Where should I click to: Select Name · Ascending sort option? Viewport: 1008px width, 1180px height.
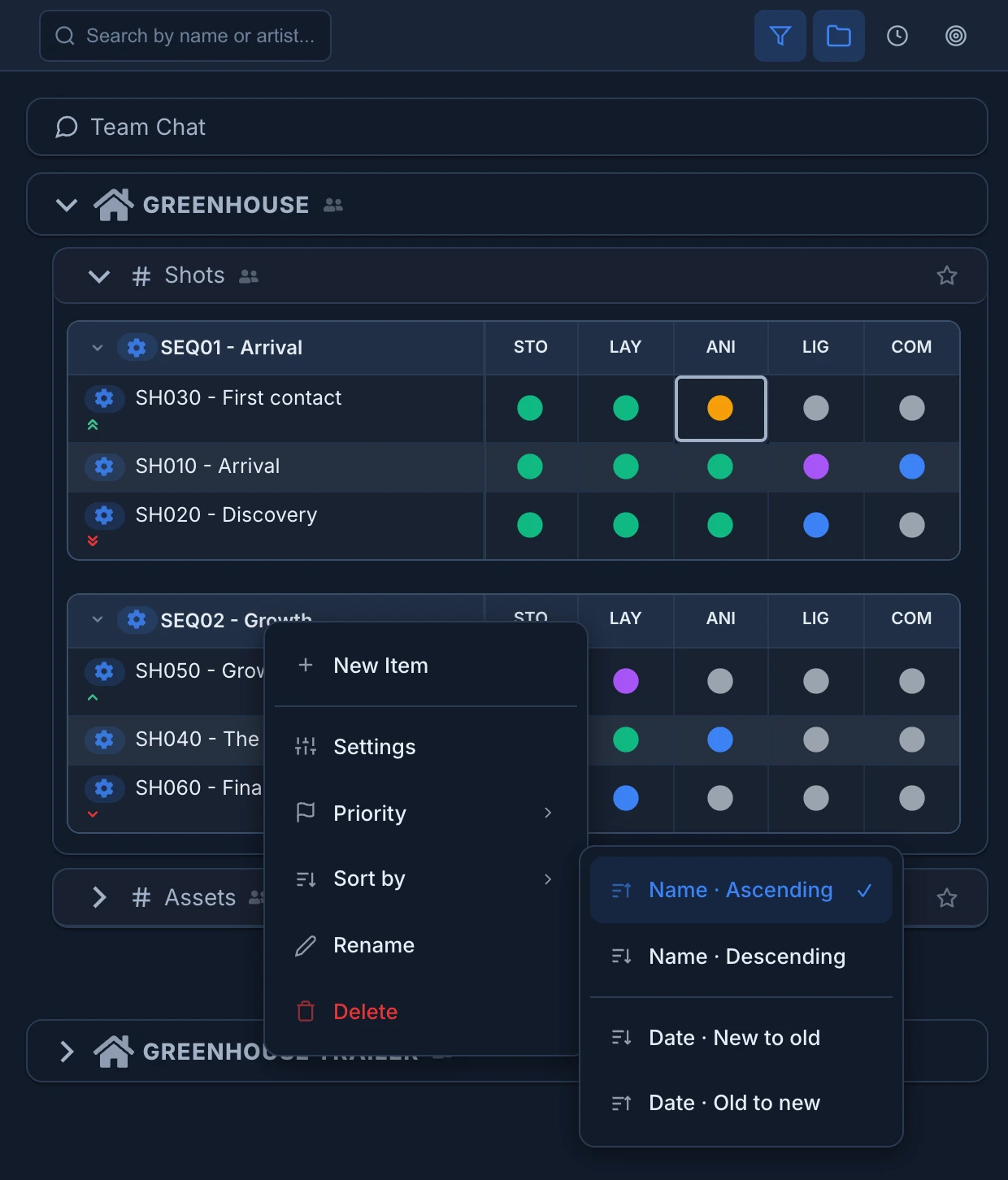[741, 890]
